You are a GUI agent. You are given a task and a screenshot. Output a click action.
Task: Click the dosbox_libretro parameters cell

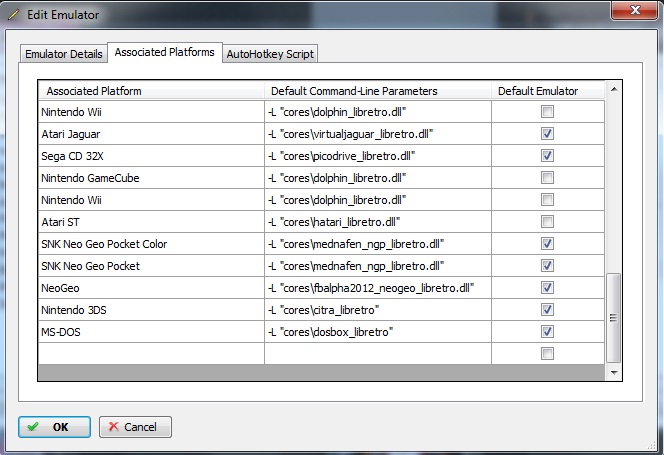point(378,332)
